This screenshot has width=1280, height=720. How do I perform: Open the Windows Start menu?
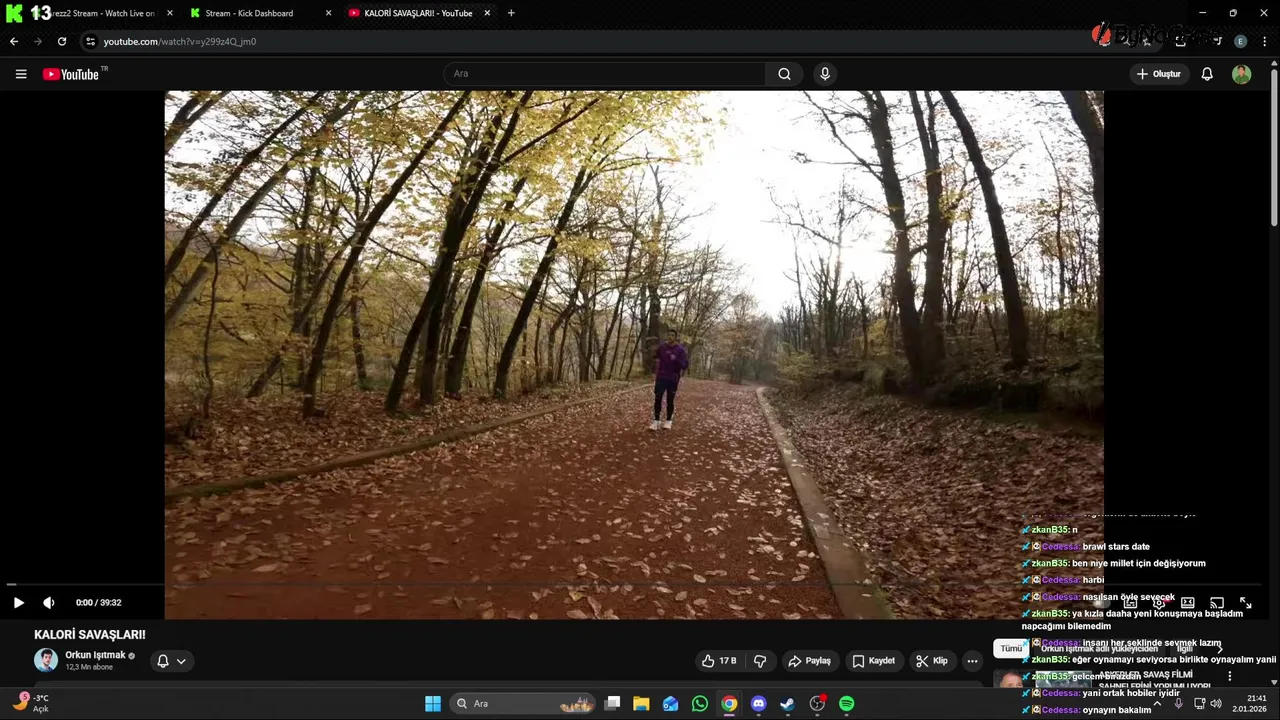433,704
